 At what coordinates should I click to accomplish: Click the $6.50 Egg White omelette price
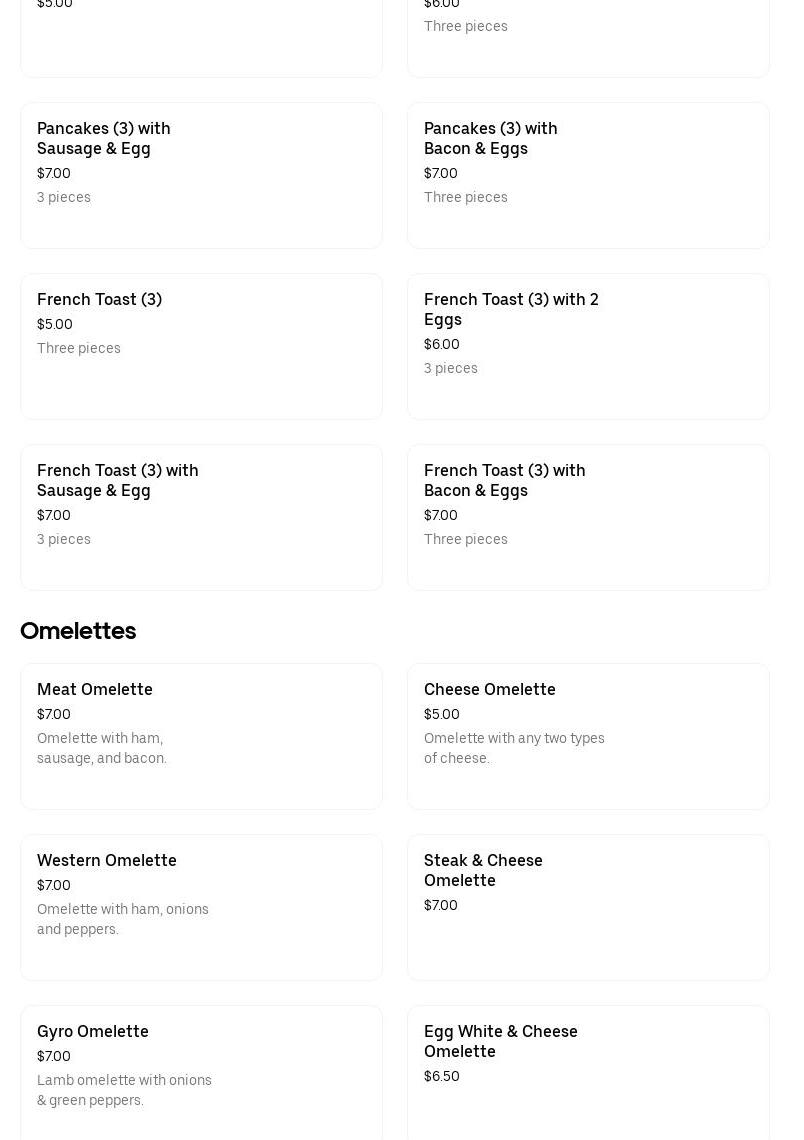tap(441, 1076)
